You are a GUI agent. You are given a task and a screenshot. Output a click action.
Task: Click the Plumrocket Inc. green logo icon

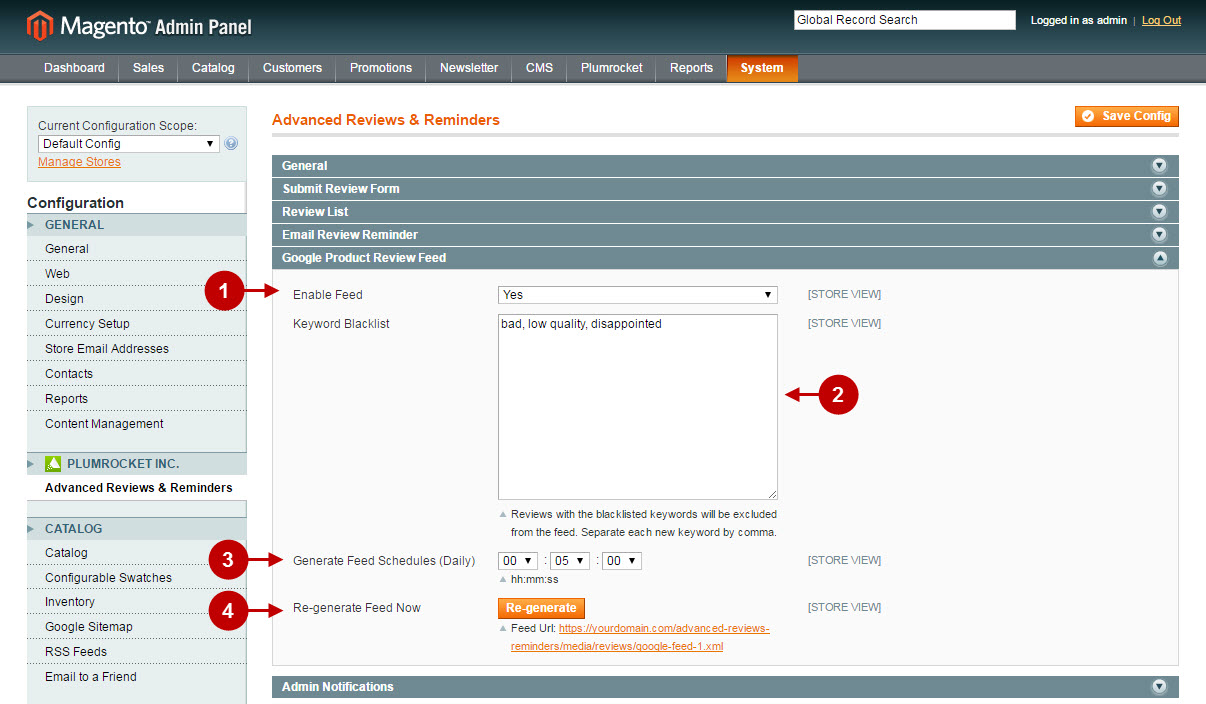(54, 464)
